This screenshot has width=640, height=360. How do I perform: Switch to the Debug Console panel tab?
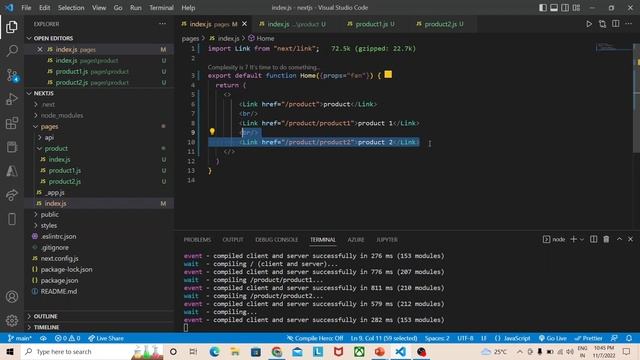click(276, 240)
